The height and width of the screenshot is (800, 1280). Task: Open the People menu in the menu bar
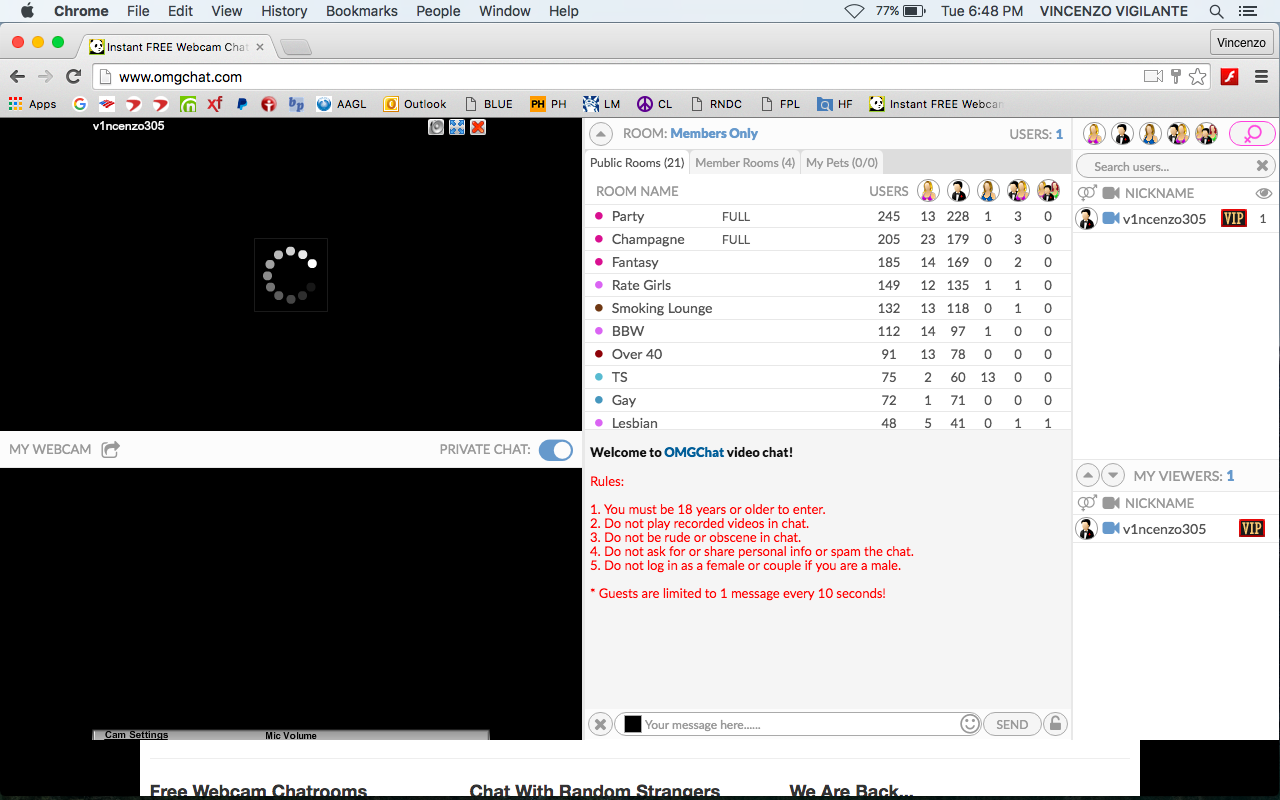click(x=438, y=11)
